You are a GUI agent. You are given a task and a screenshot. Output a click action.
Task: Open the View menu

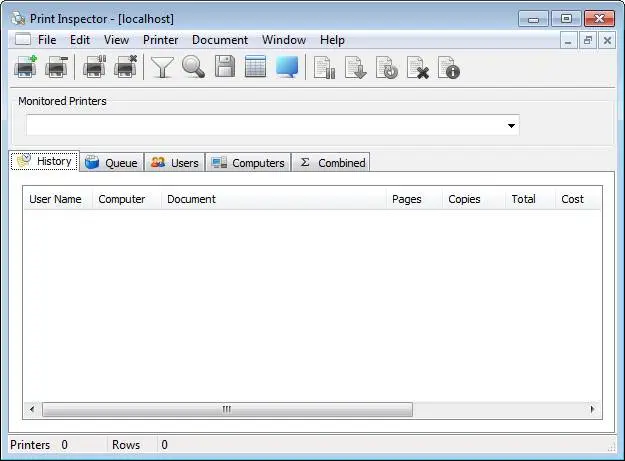116,40
